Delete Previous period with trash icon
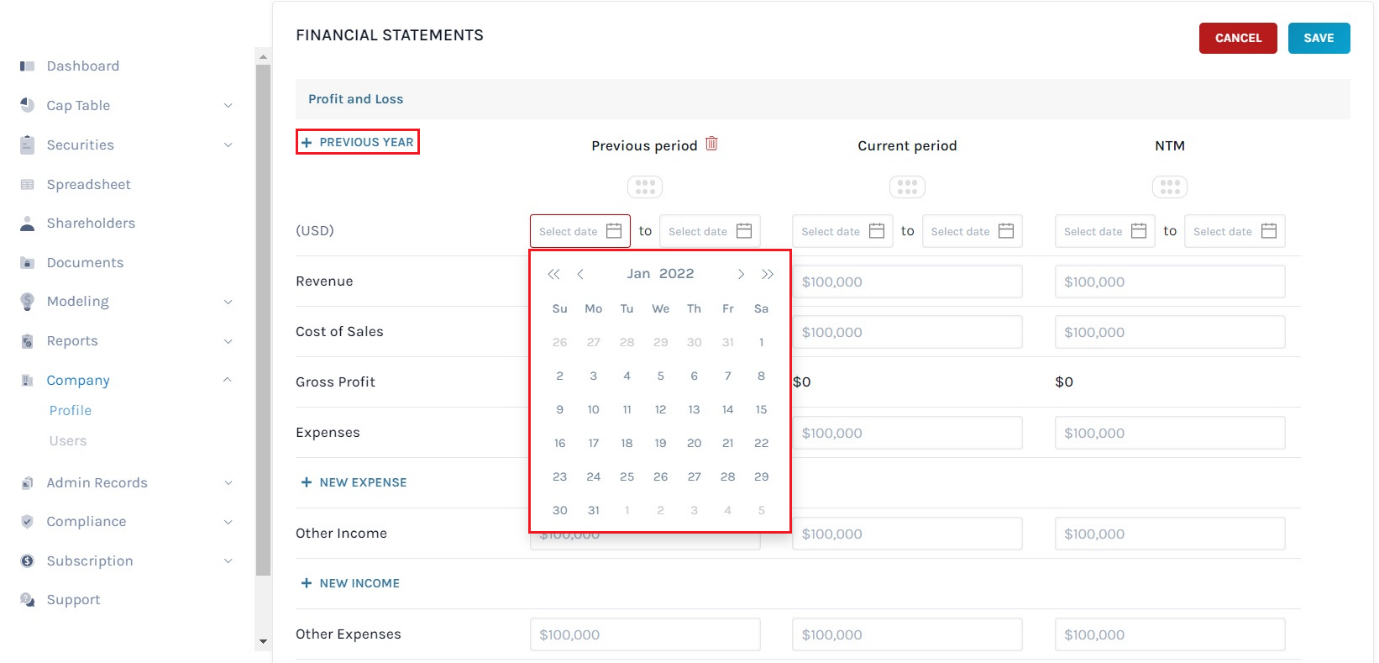This screenshot has height=663, width=1379. pos(711,144)
